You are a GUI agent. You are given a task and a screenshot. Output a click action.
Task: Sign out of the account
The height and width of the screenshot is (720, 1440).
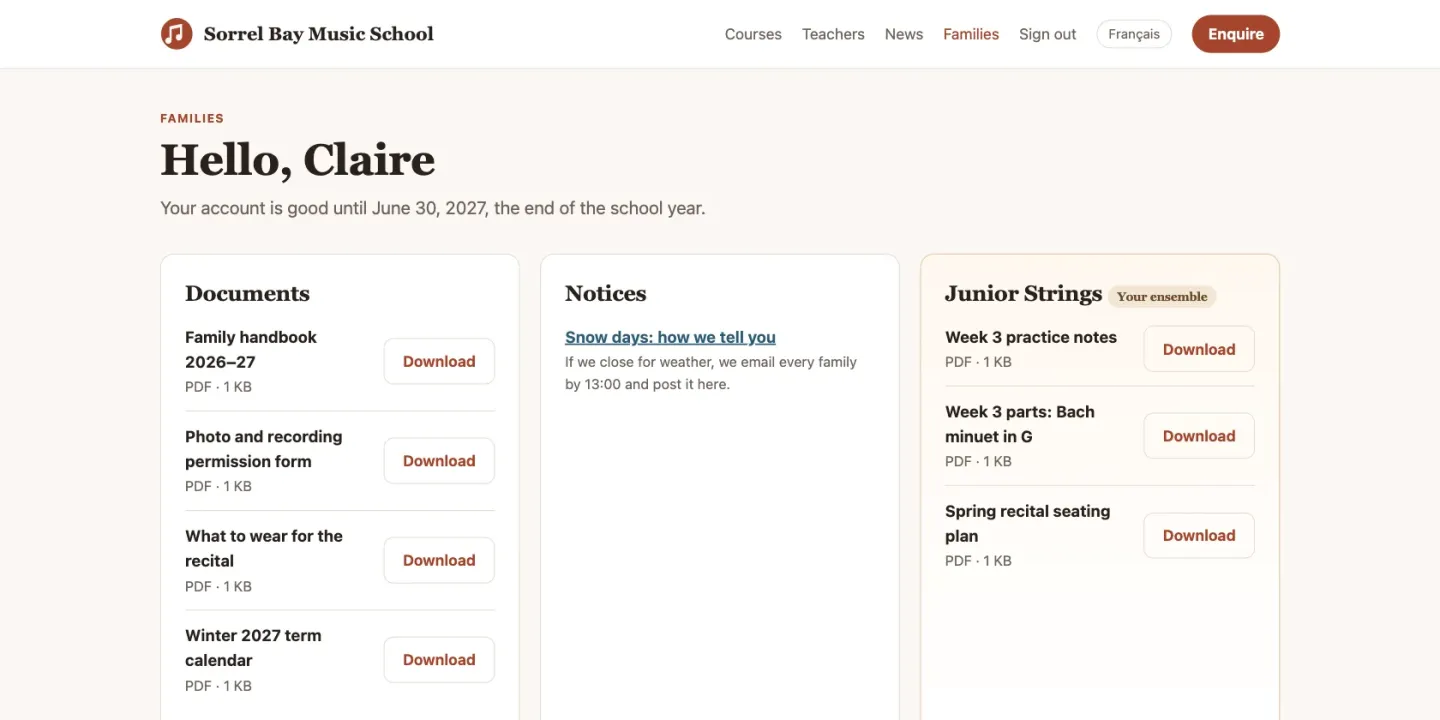(1048, 34)
